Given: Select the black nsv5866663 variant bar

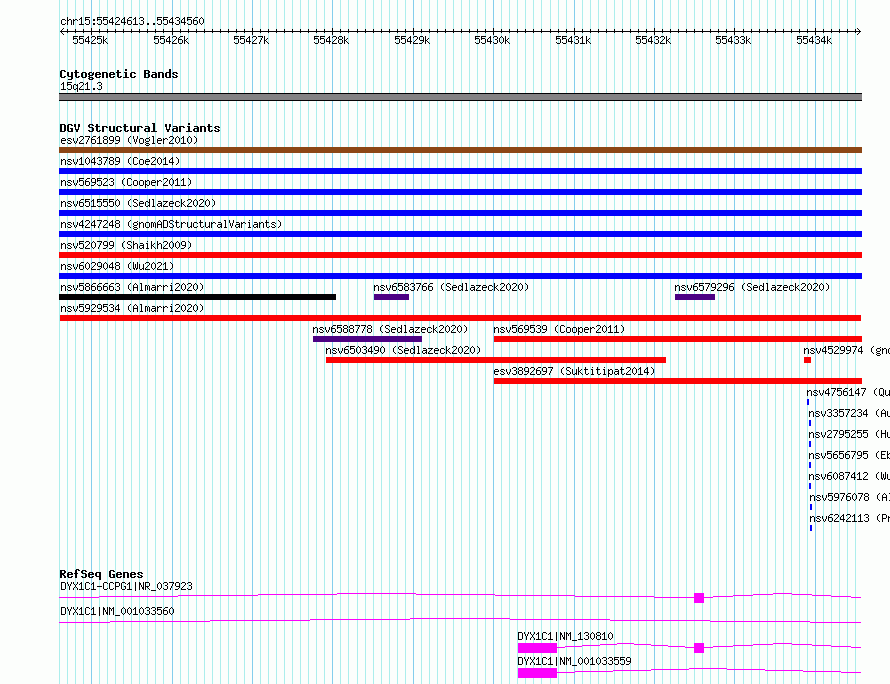Looking at the screenshot, I should [x=198, y=297].
